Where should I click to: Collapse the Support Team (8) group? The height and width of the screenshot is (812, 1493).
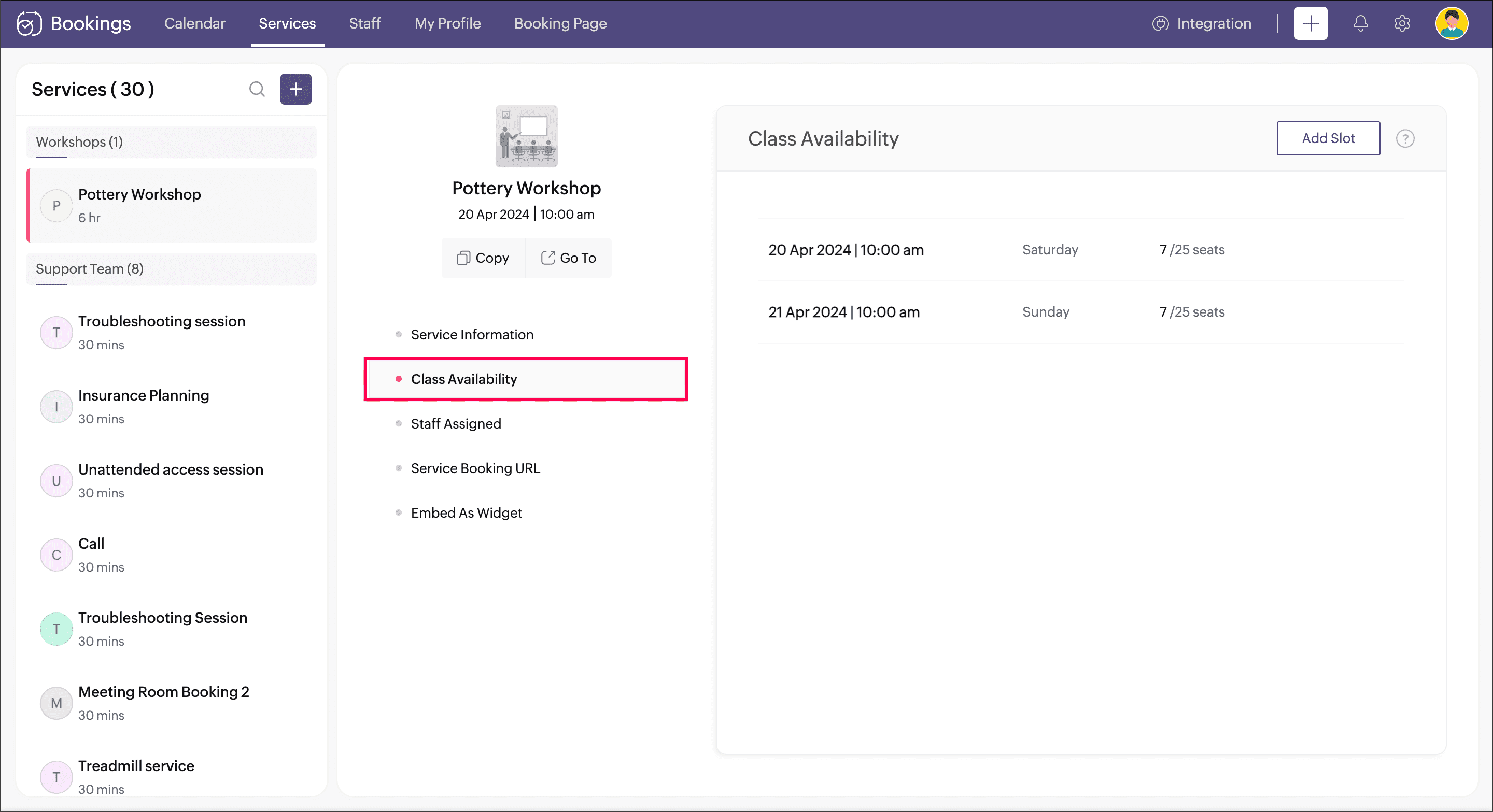pos(172,269)
